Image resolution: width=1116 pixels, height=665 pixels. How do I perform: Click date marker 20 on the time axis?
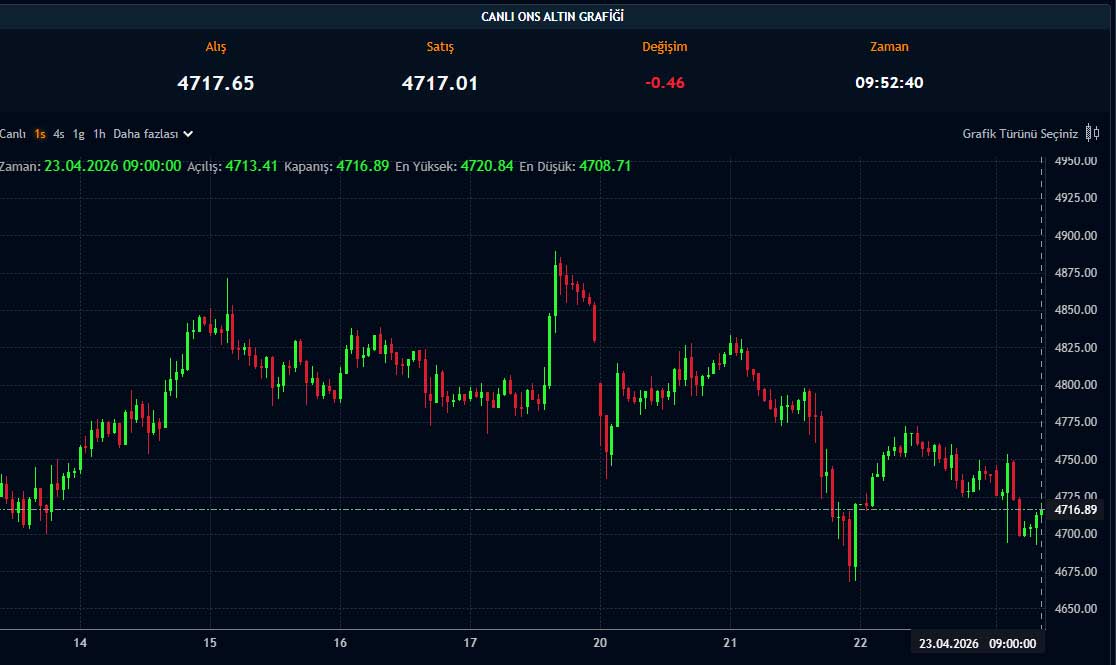[600, 643]
